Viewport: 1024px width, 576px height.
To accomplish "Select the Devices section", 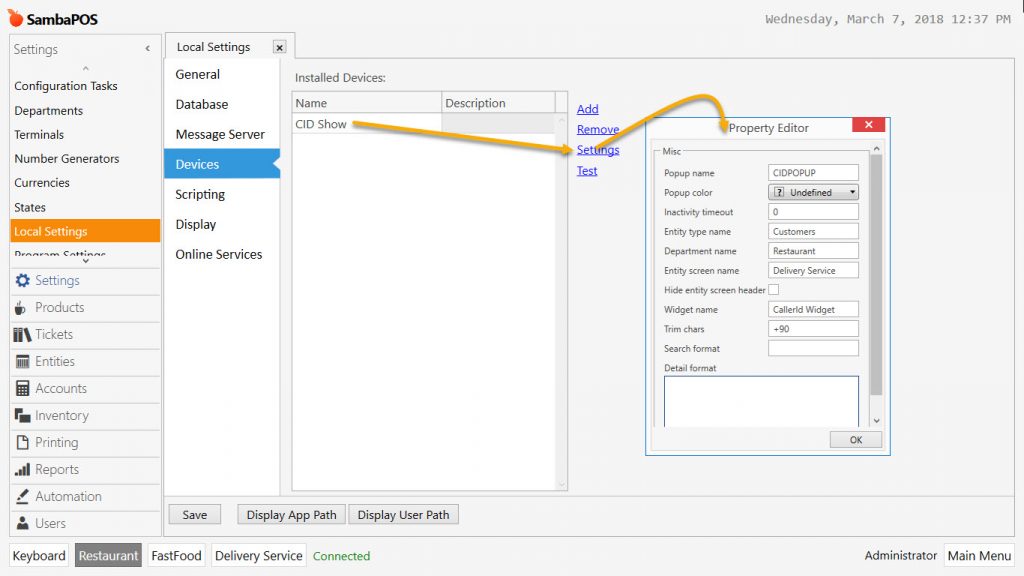I will pos(222,164).
